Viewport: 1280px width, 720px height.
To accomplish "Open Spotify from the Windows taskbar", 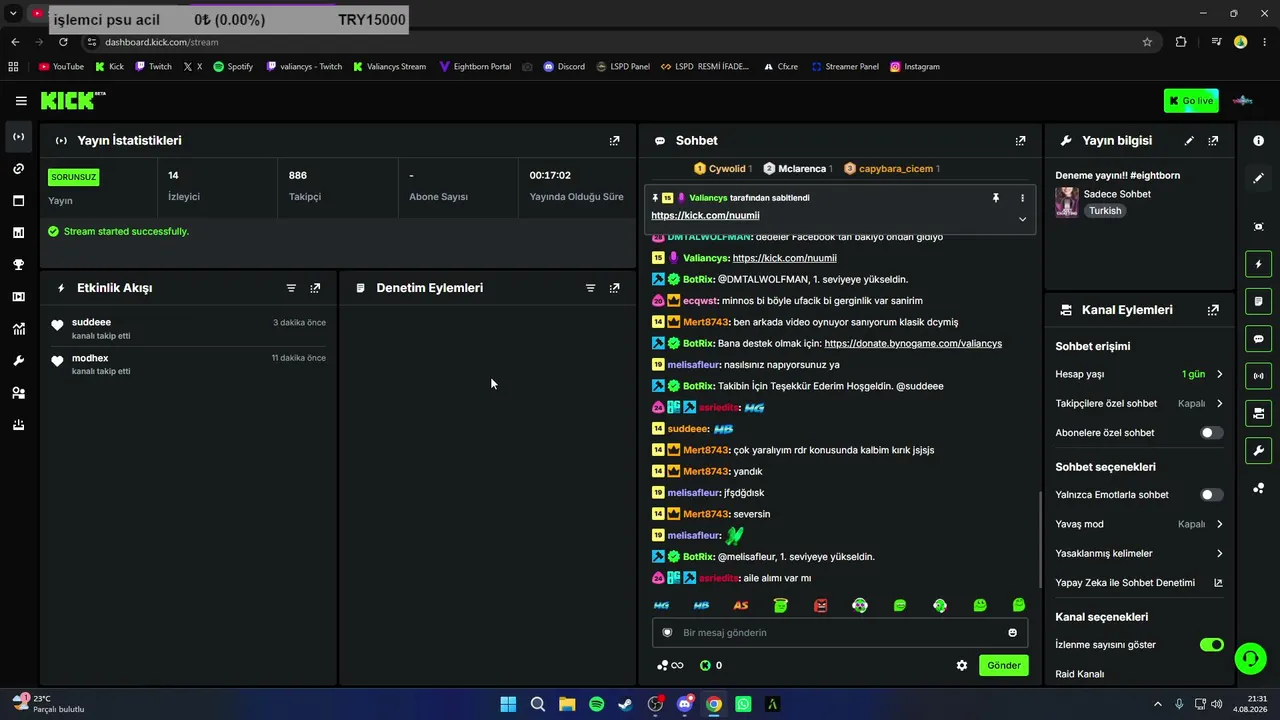I will pyautogui.click(x=596, y=704).
